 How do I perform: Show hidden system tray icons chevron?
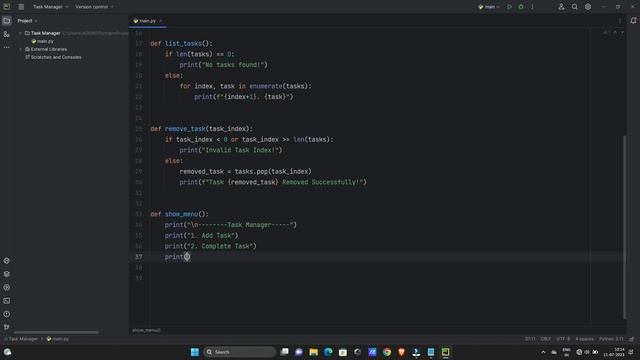pyautogui.click(x=543, y=352)
